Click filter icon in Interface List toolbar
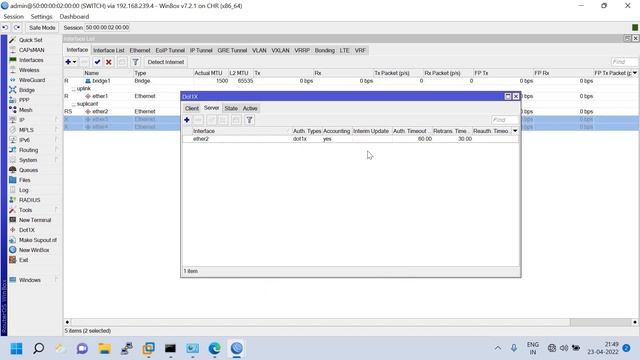 coord(135,62)
